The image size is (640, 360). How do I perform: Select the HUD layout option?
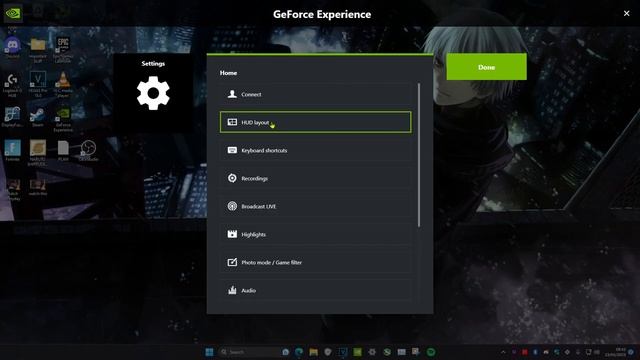pyautogui.click(x=316, y=122)
